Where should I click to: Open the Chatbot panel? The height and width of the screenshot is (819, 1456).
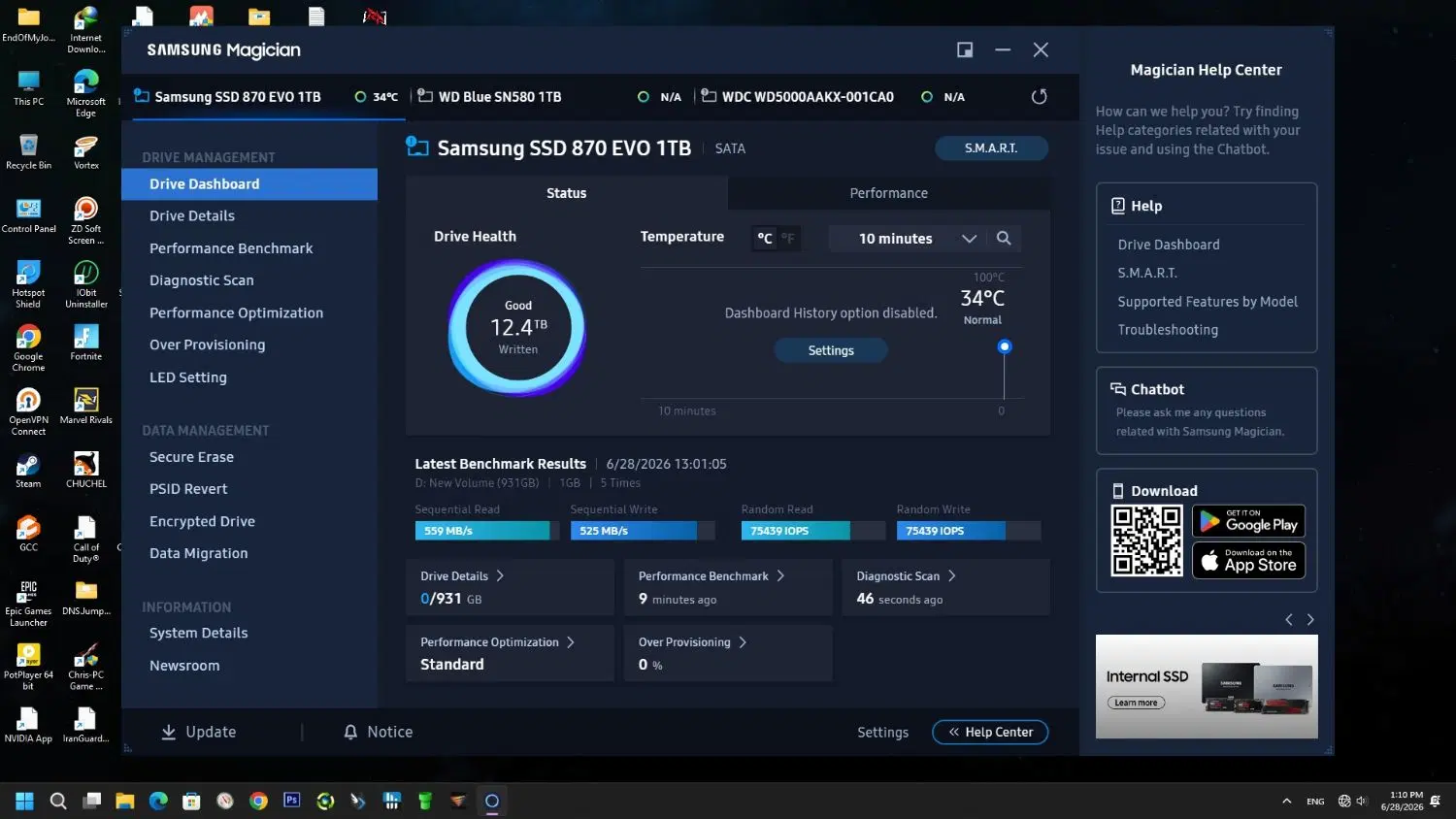pyautogui.click(x=1207, y=410)
